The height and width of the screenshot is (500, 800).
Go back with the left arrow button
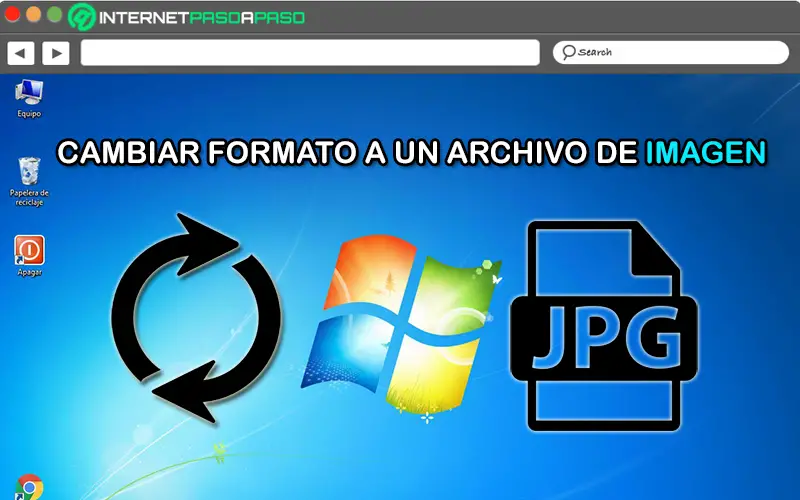(x=20, y=53)
